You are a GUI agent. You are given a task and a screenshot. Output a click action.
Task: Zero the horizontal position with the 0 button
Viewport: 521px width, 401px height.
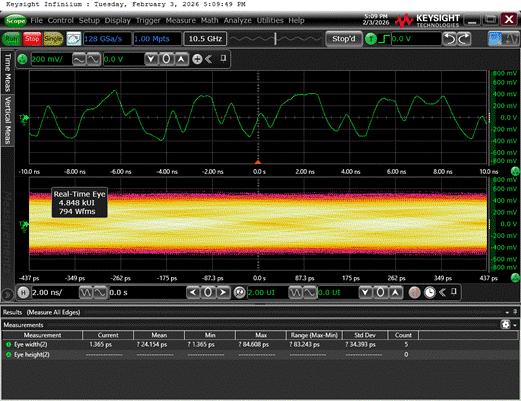208,292
